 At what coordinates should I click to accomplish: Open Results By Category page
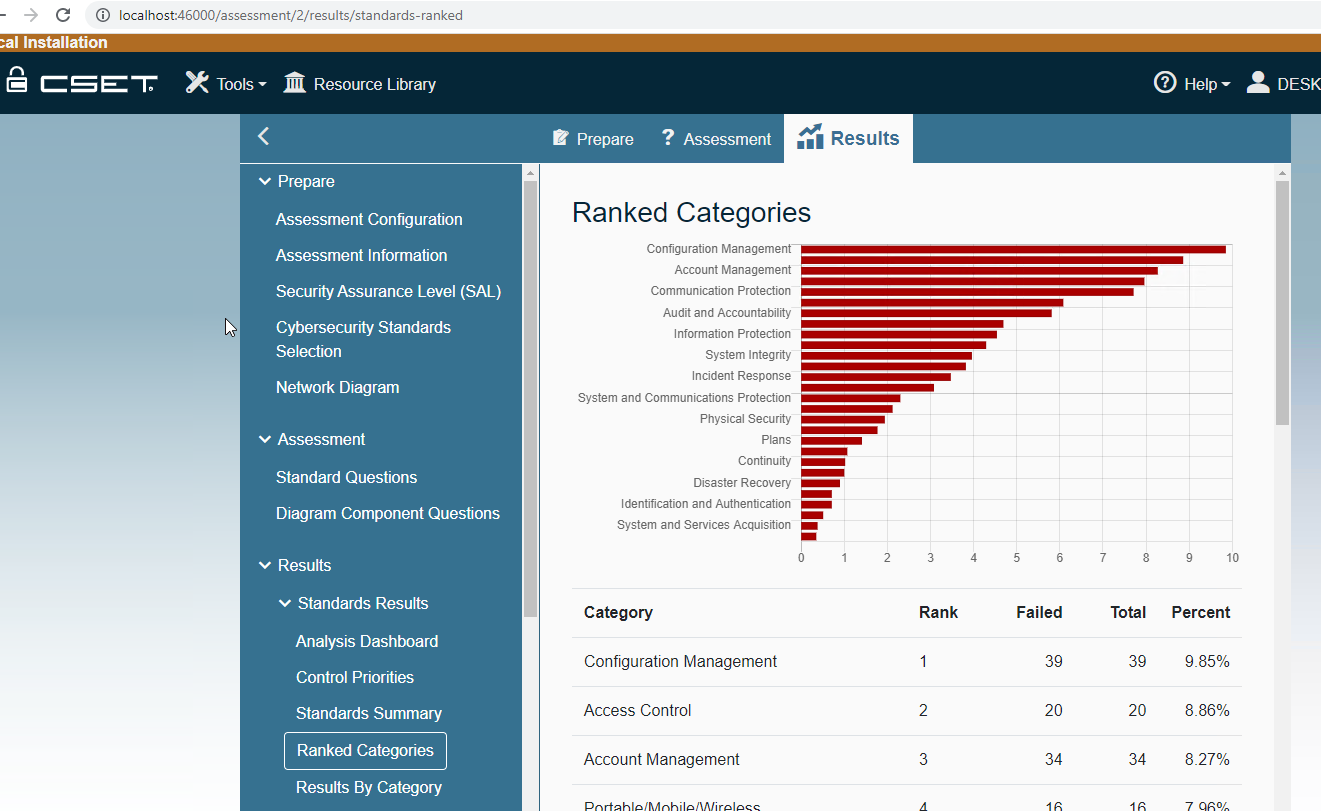368,787
